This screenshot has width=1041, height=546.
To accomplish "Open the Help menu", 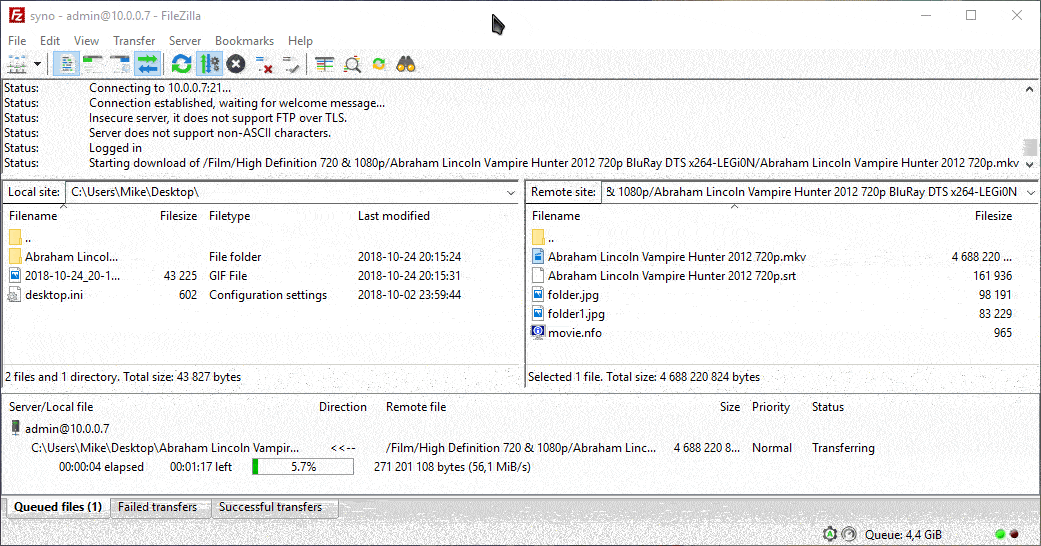I will tap(300, 41).
